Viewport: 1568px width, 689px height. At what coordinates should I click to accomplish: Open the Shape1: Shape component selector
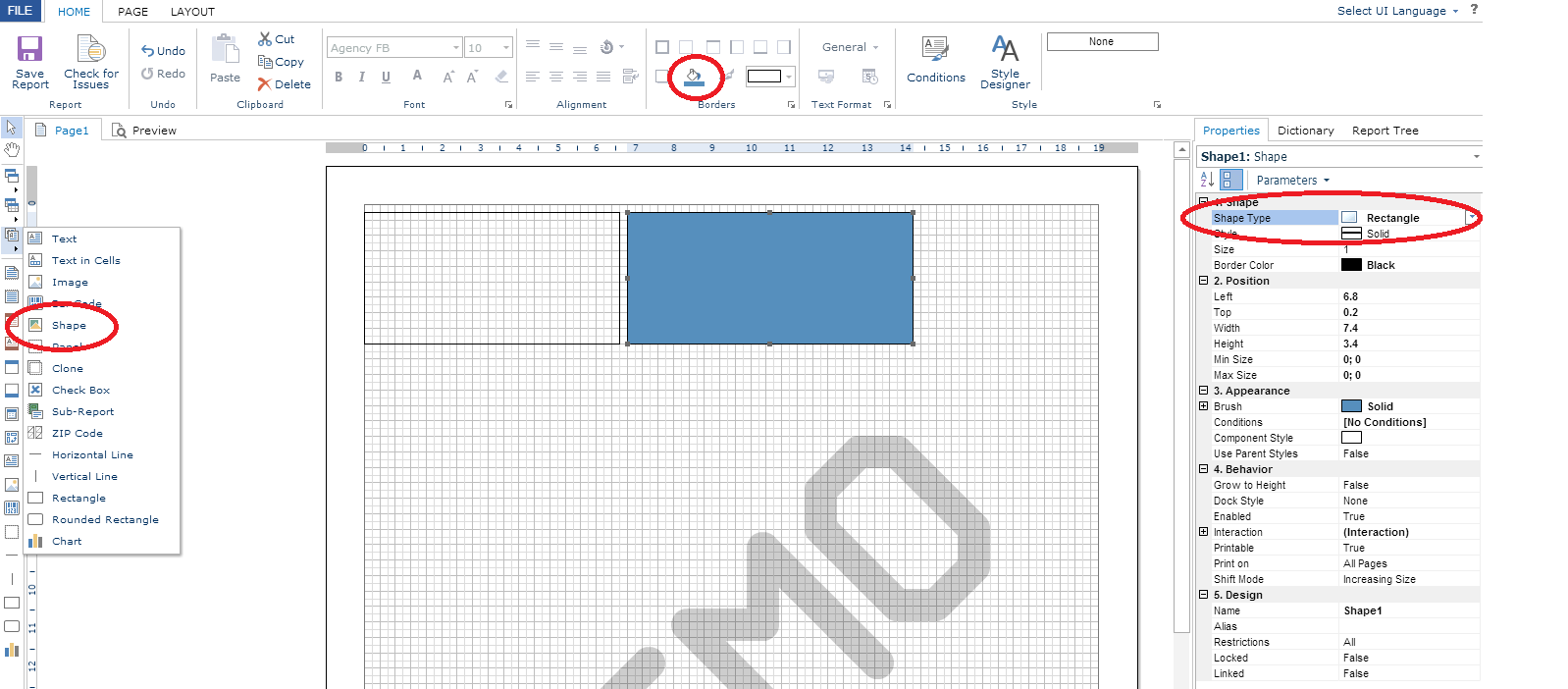point(1338,156)
